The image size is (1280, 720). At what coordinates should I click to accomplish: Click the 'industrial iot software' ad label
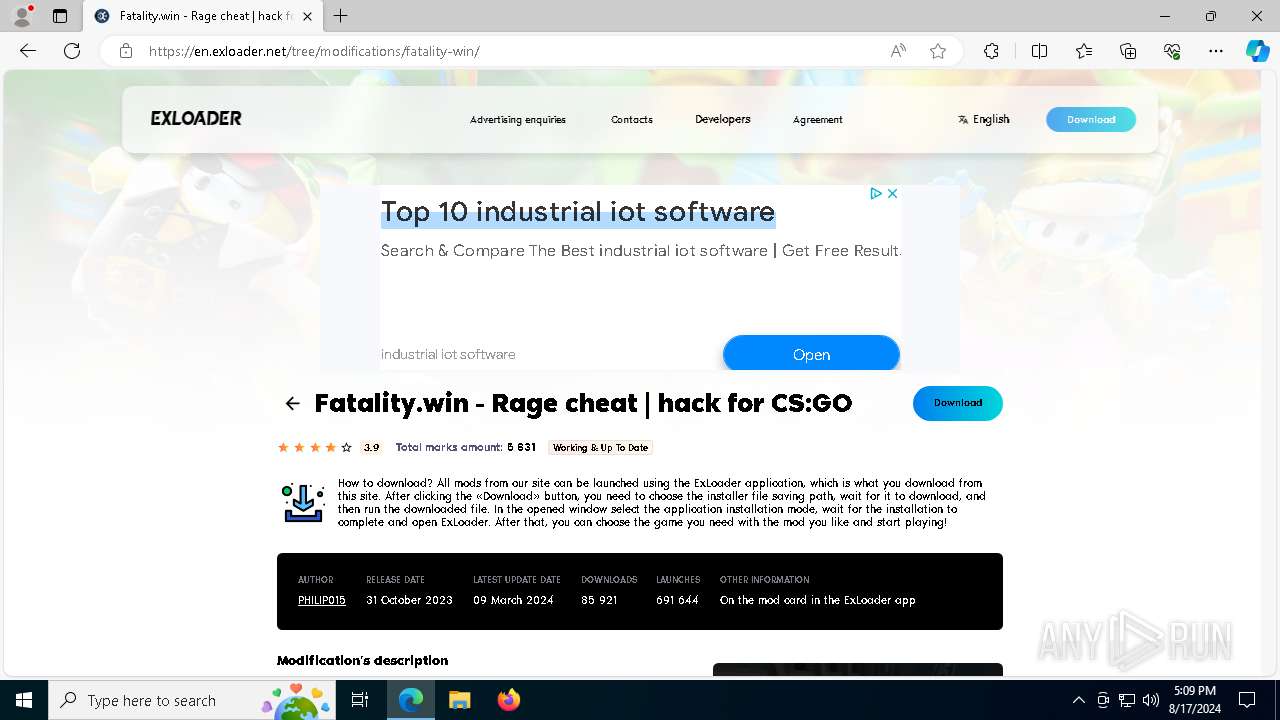(x=448, y=354)
